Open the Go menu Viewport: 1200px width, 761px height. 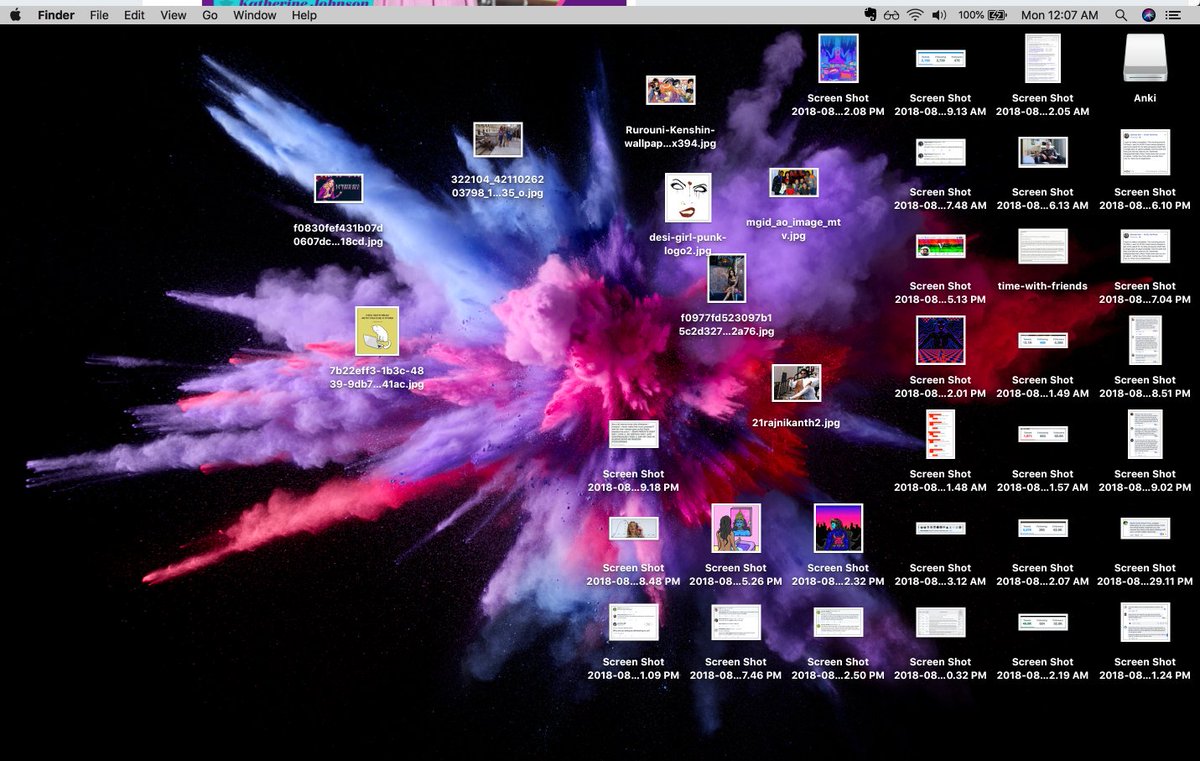tap(210, 16)
